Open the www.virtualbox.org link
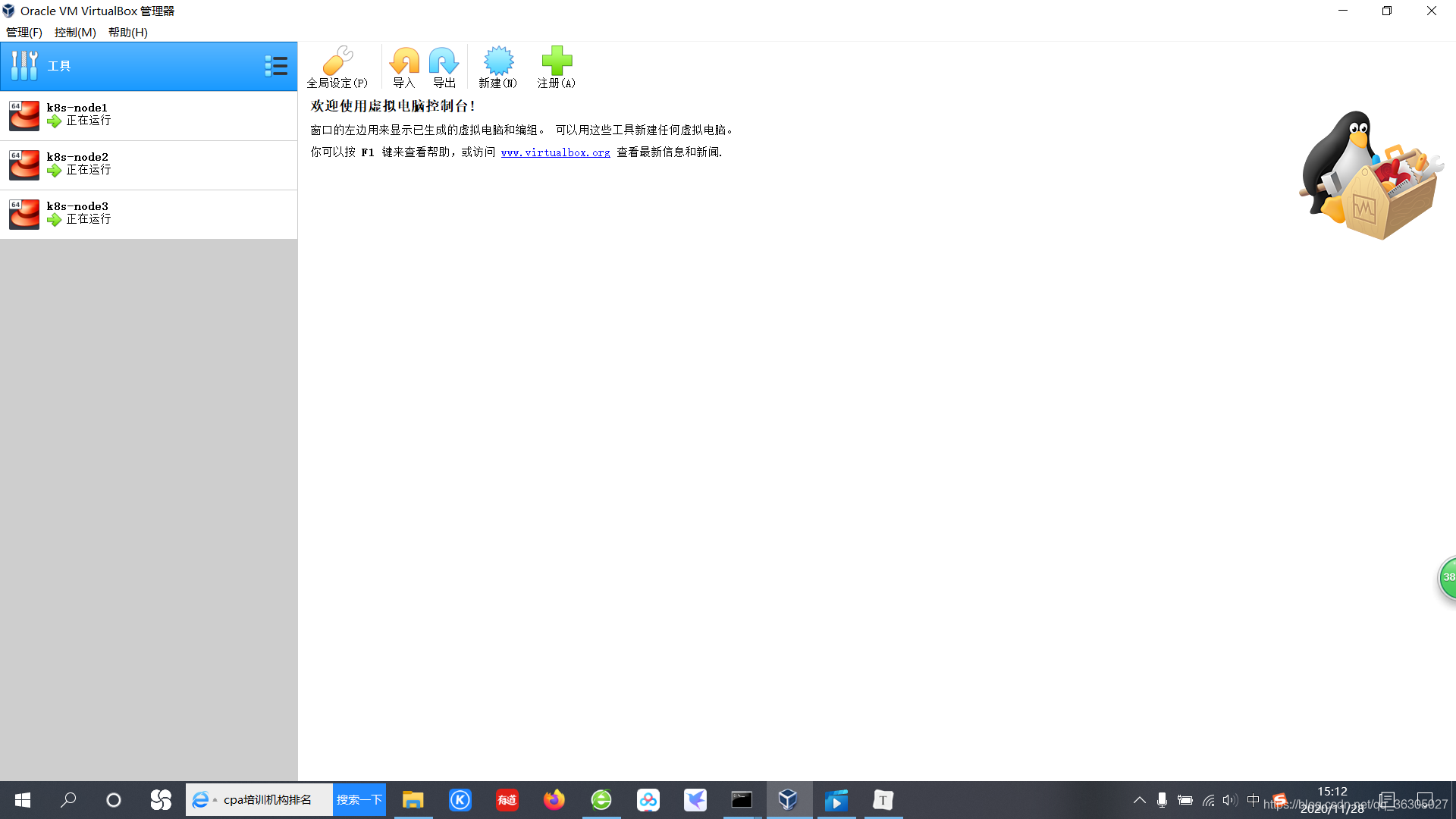 (555, 152)
